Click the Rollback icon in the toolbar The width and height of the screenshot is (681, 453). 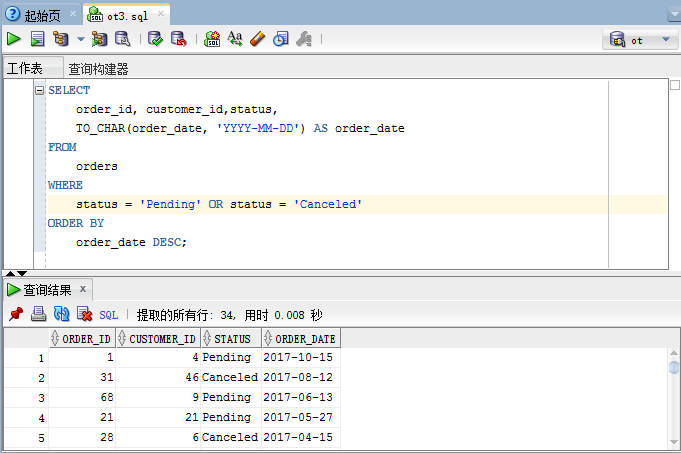pos(178,39)
